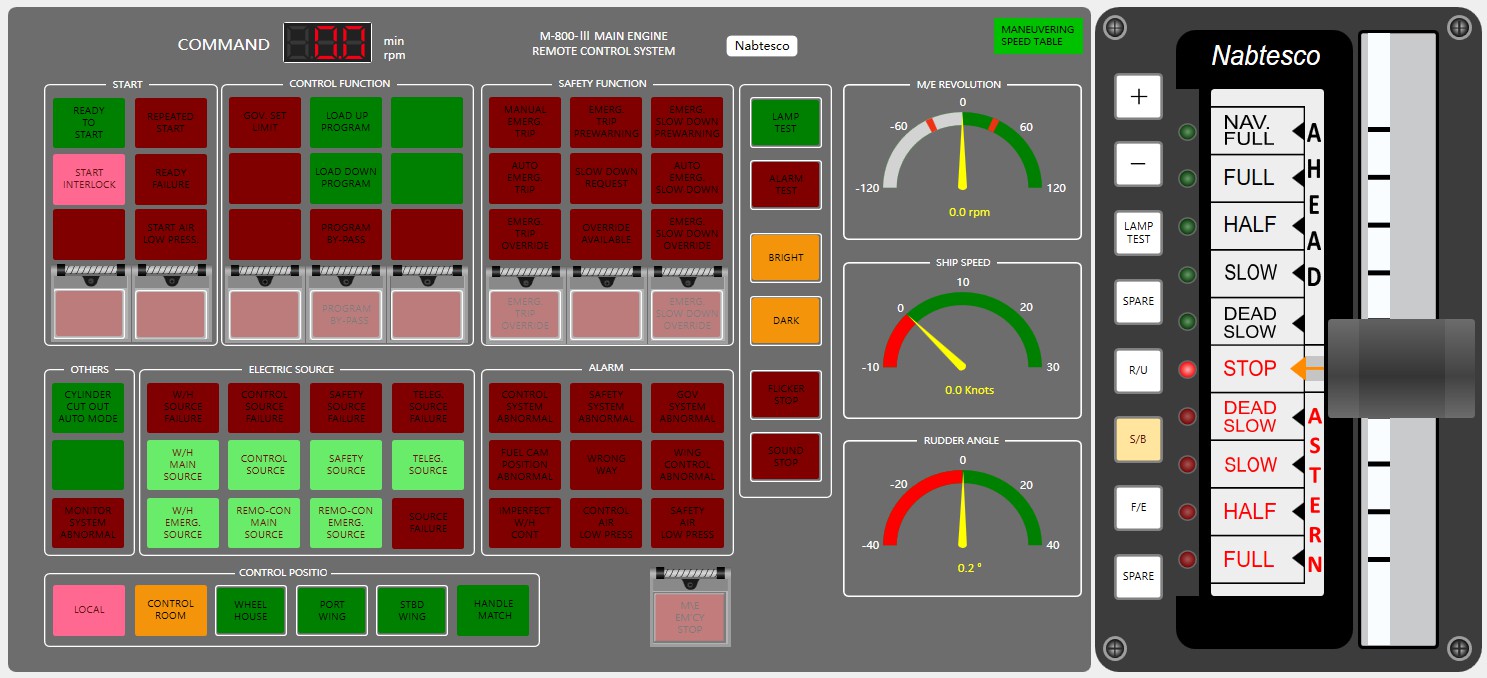Click the Override Available indicator
The image size is (1487, 678).
coord(606,234)
